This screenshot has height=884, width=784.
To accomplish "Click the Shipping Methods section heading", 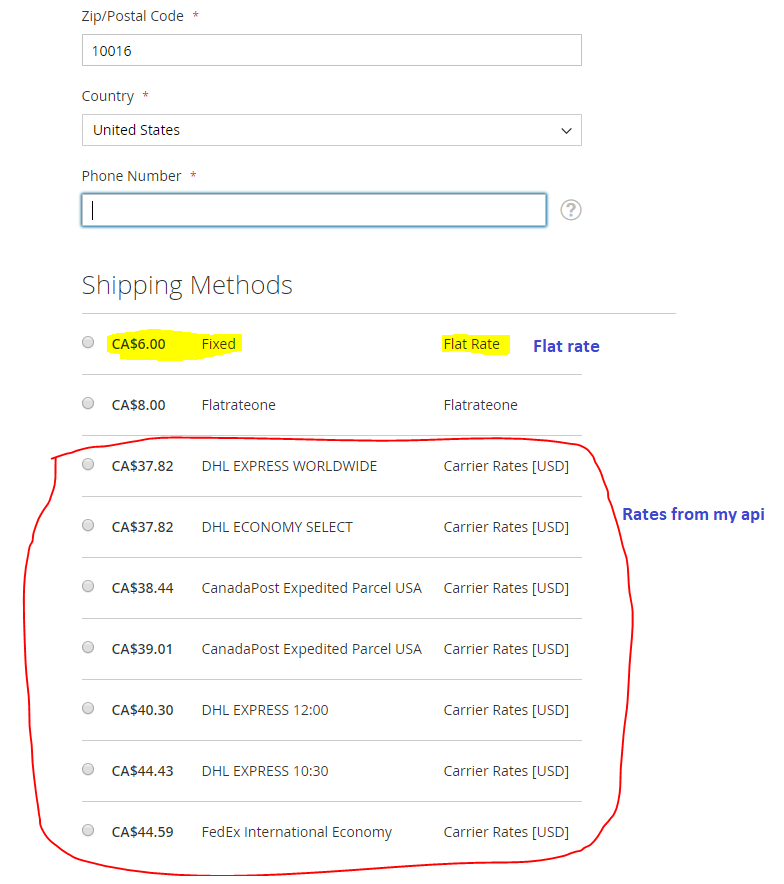I will pos(187,285).
